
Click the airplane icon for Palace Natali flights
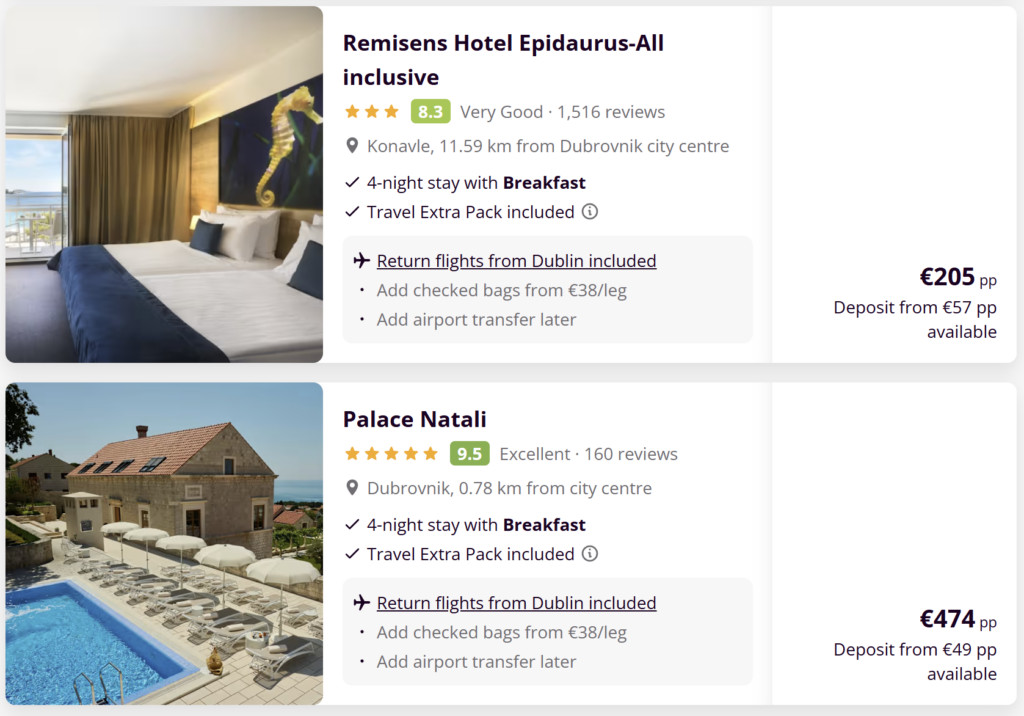click(361, 602)
